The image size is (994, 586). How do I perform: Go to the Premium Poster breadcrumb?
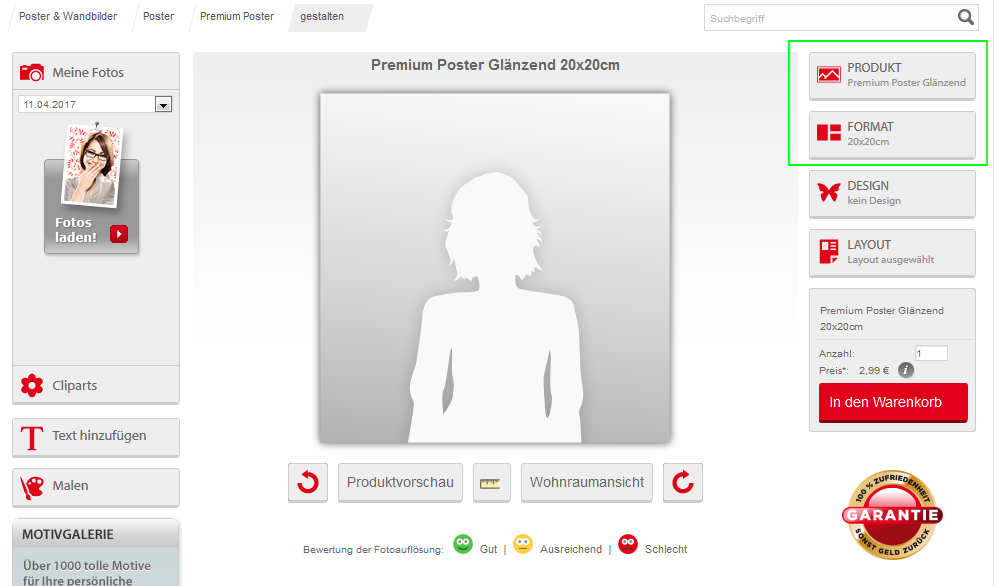point(237,16)
